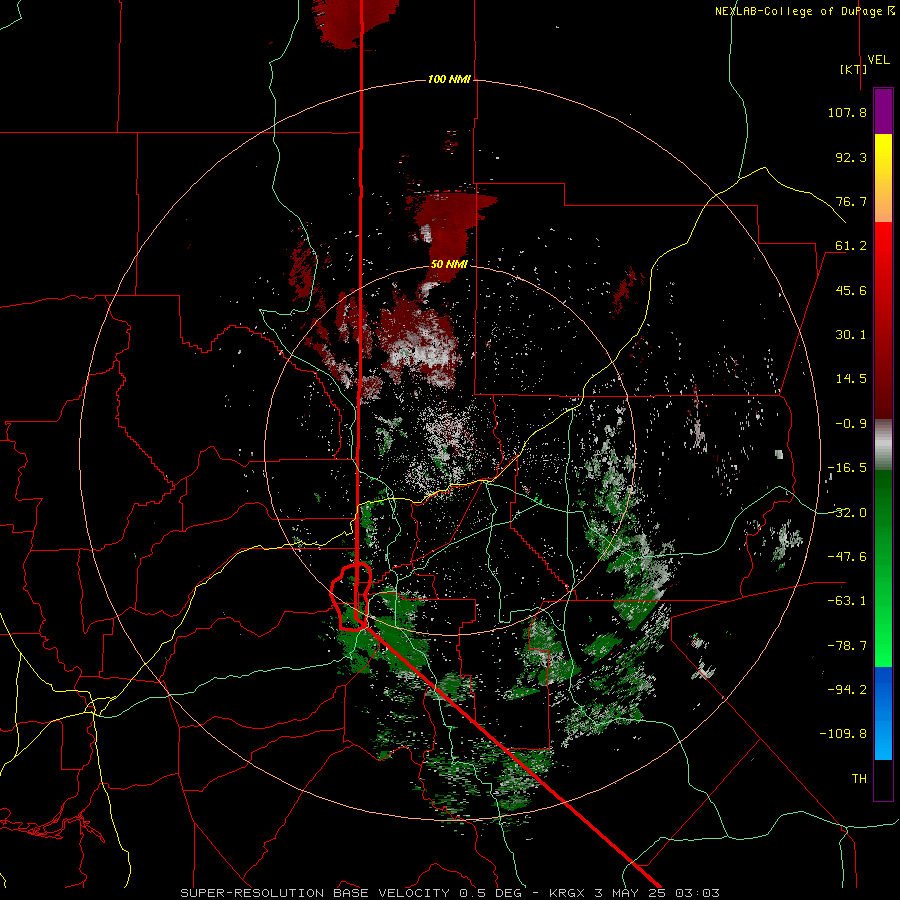Click the [KT] units label
Viewport: 900px width, 900px height.
click(x=854, y=69)
